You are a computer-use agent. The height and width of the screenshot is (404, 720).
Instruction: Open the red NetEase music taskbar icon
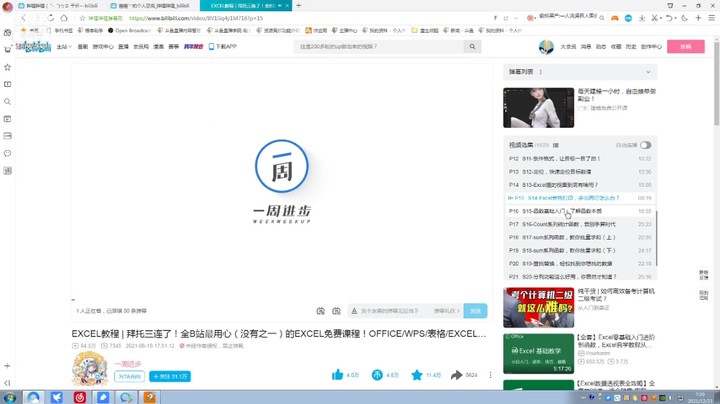(79, 397)
